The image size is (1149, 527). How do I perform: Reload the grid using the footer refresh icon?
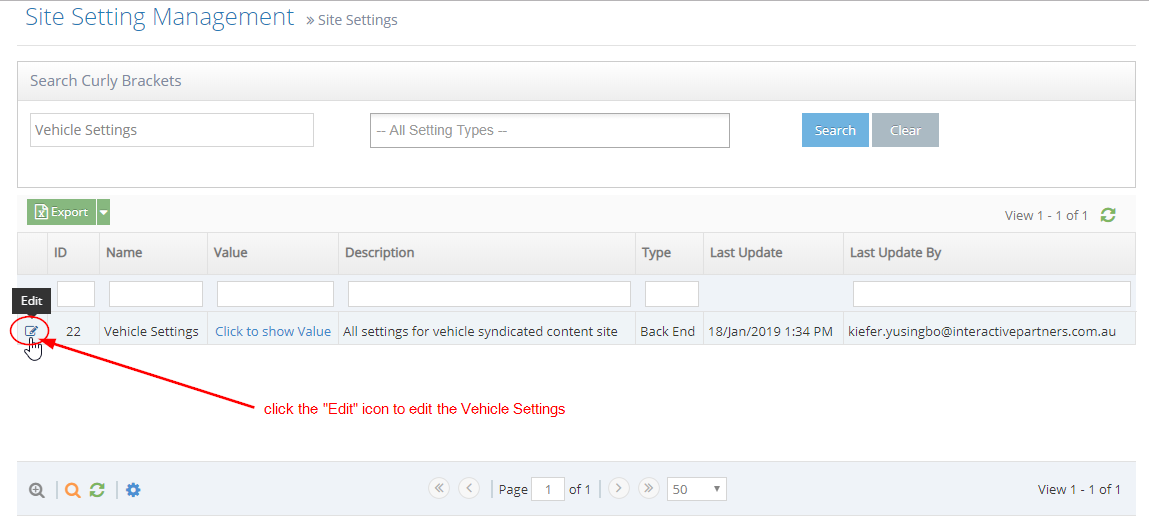click(x=97, y=490)
